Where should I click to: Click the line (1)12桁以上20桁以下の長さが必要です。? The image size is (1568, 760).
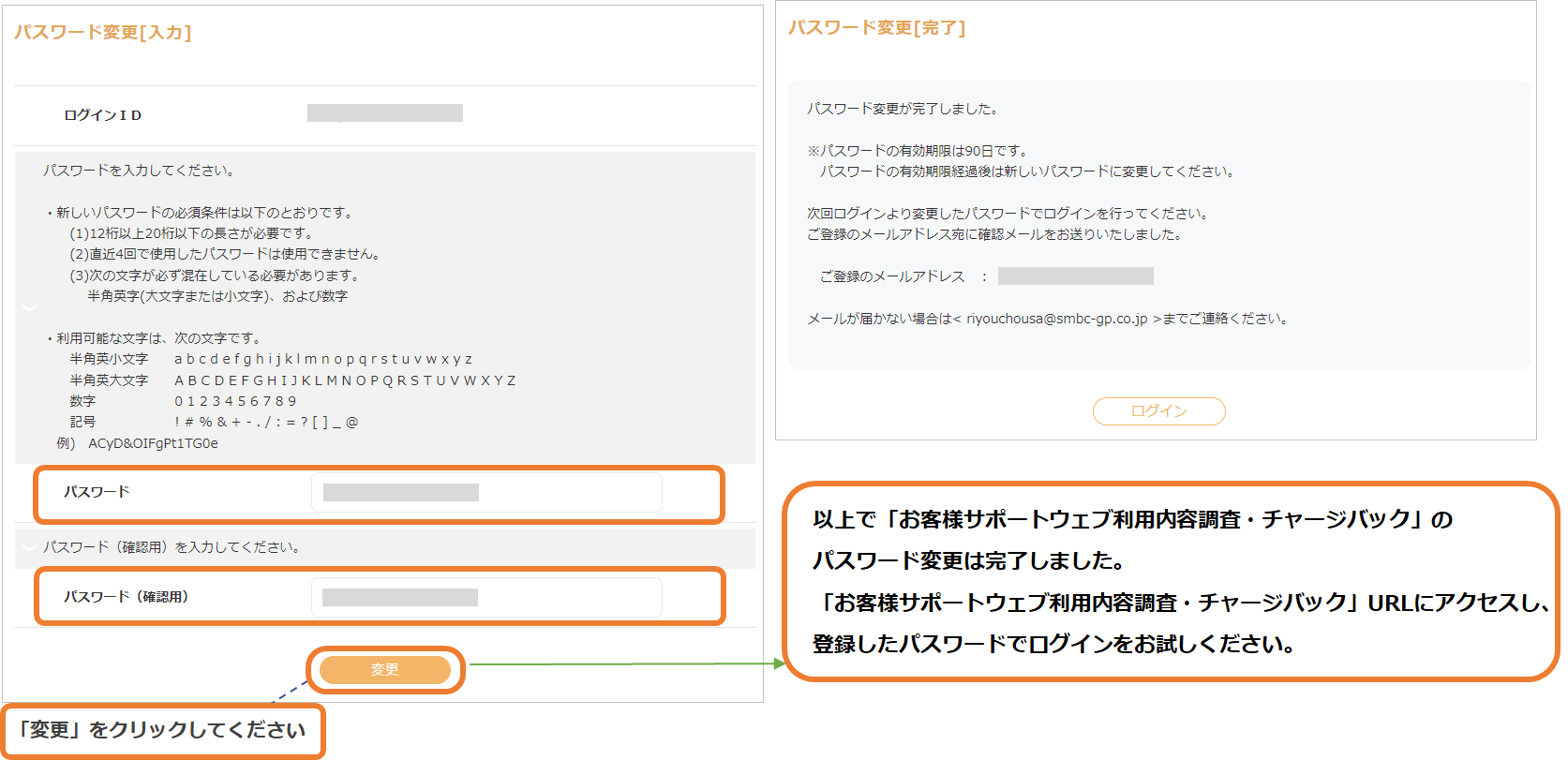191,233
